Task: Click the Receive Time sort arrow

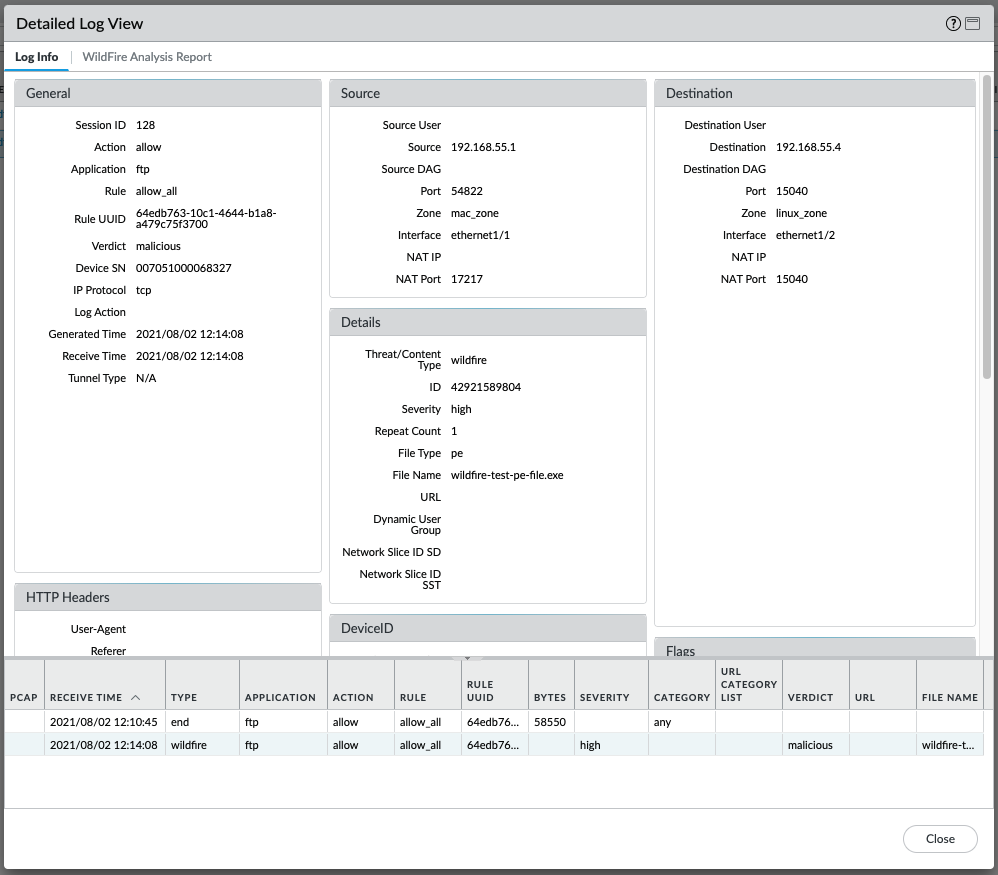Action: point(136,697)
